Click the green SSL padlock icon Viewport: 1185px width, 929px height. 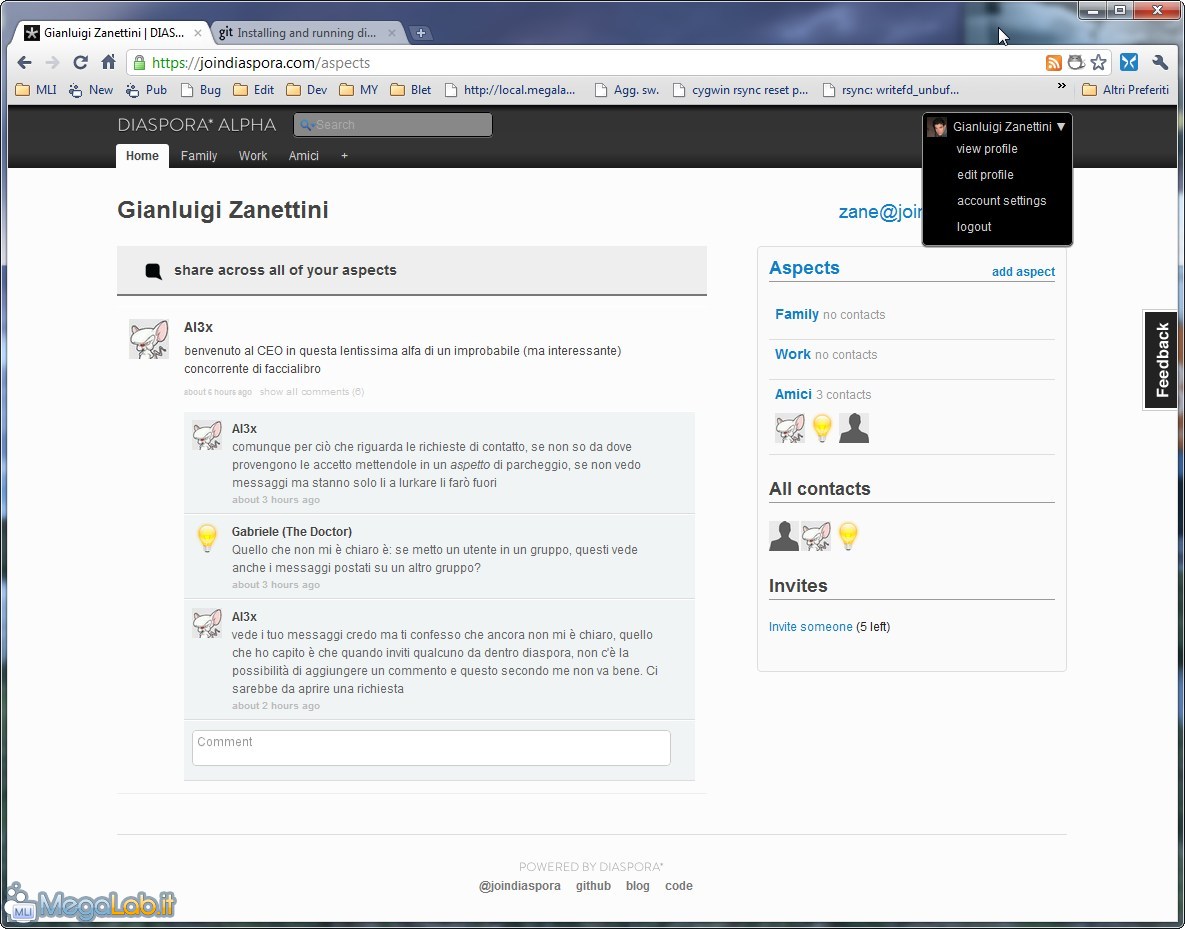click(139, 63)
